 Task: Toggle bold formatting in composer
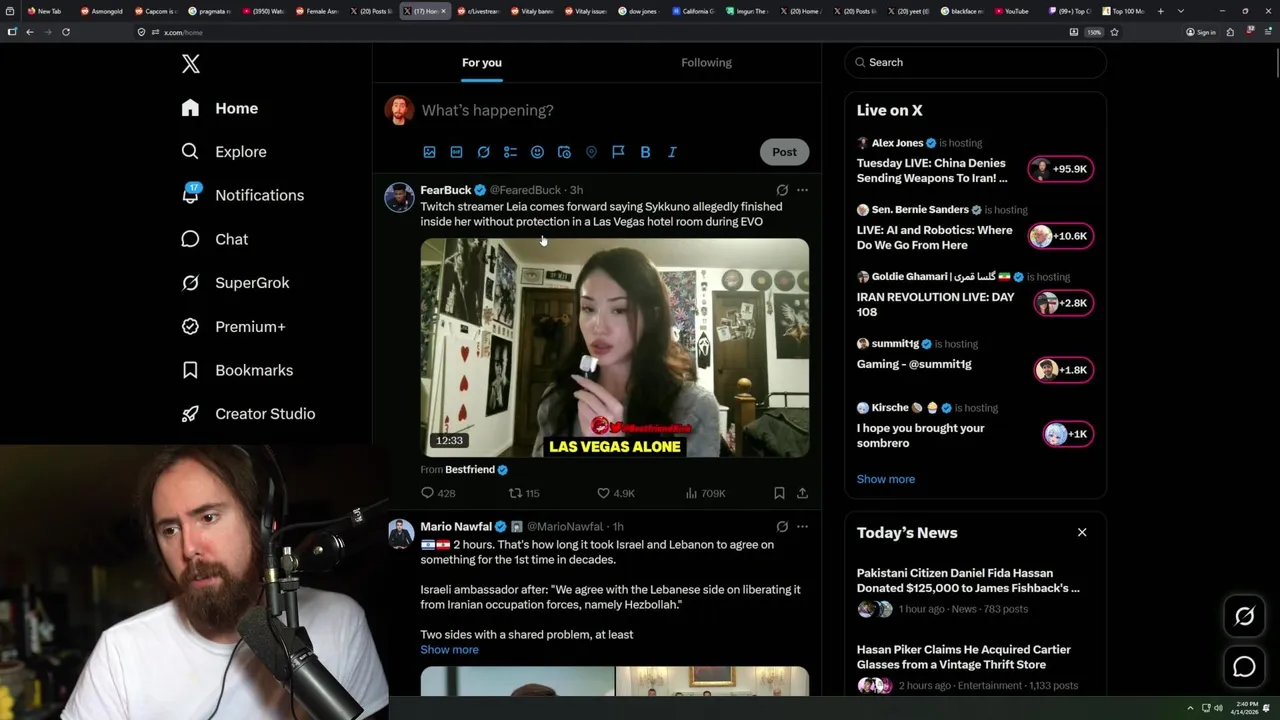pyautogui.click(x=645, y=152)
